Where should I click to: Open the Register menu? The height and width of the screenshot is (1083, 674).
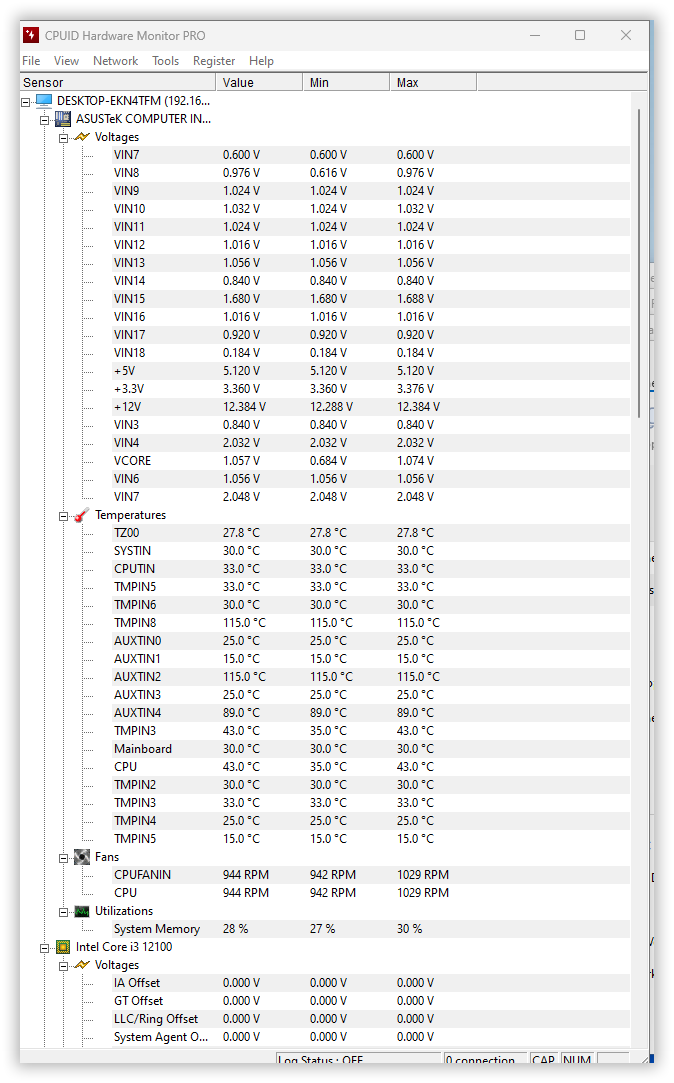(214, 61)
